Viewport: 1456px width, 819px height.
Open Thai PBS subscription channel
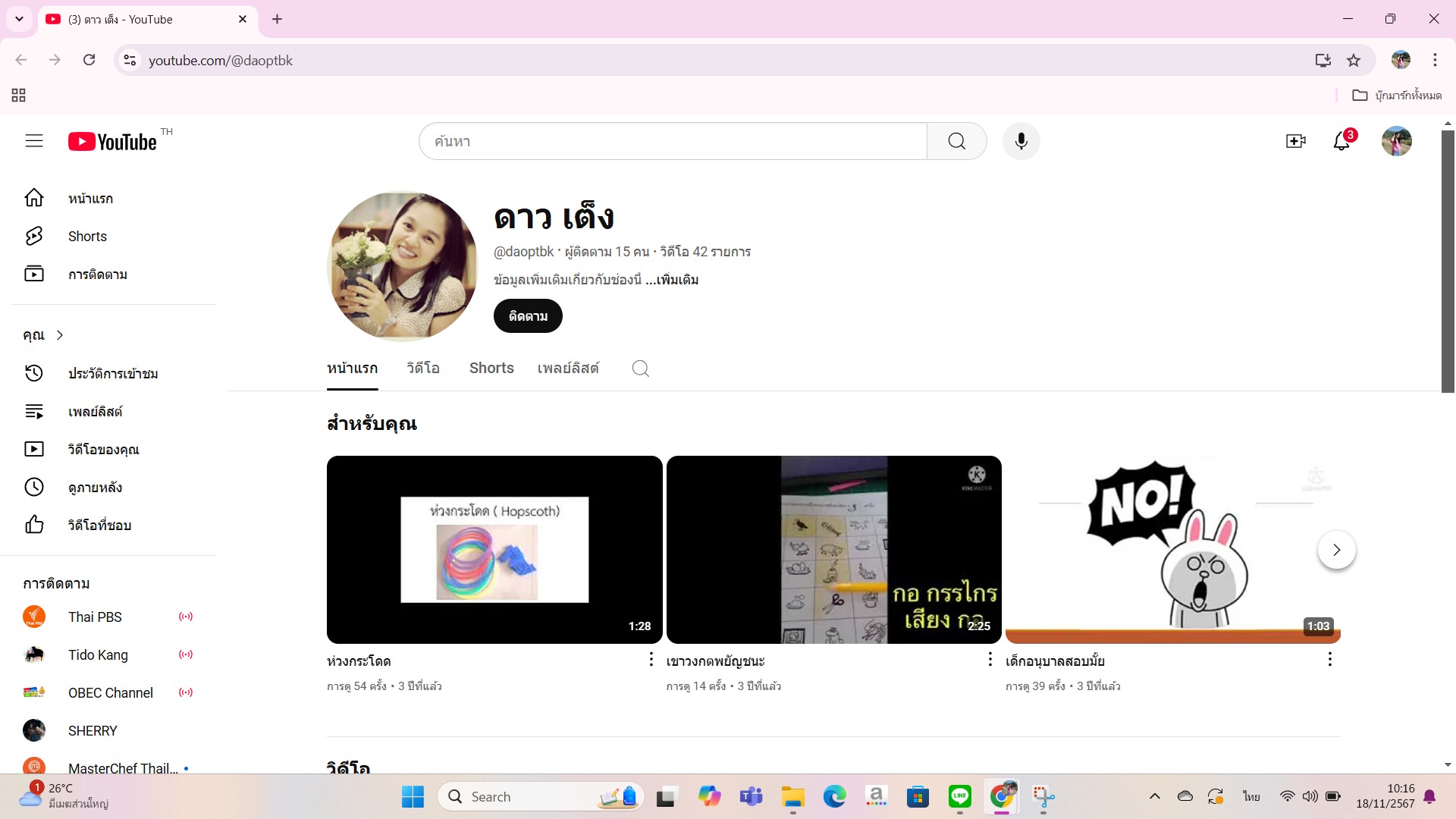[95, 617]
